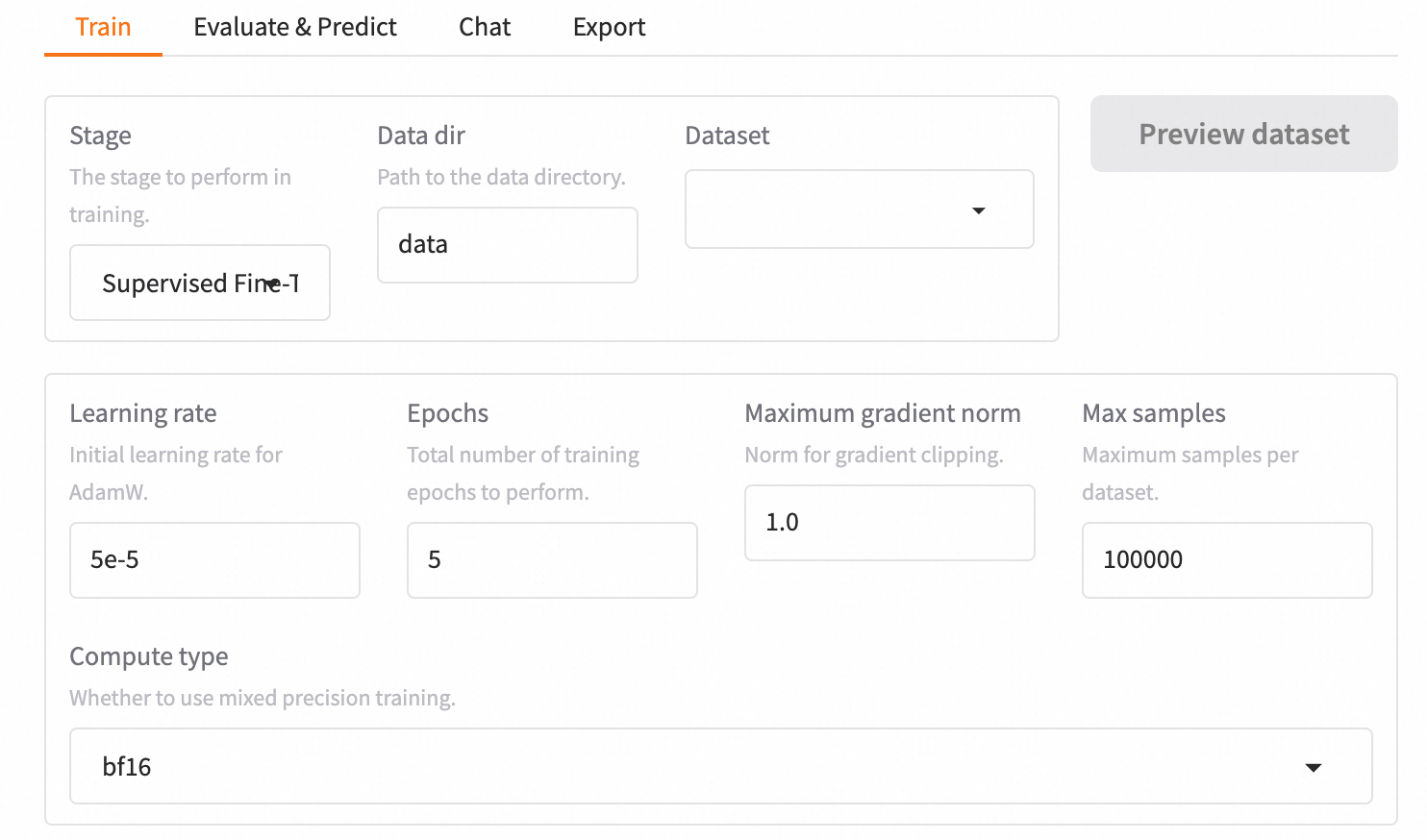The image size is (1427, 840).
Task: Click the "Compute type" heading label
Action: point(149,656)
